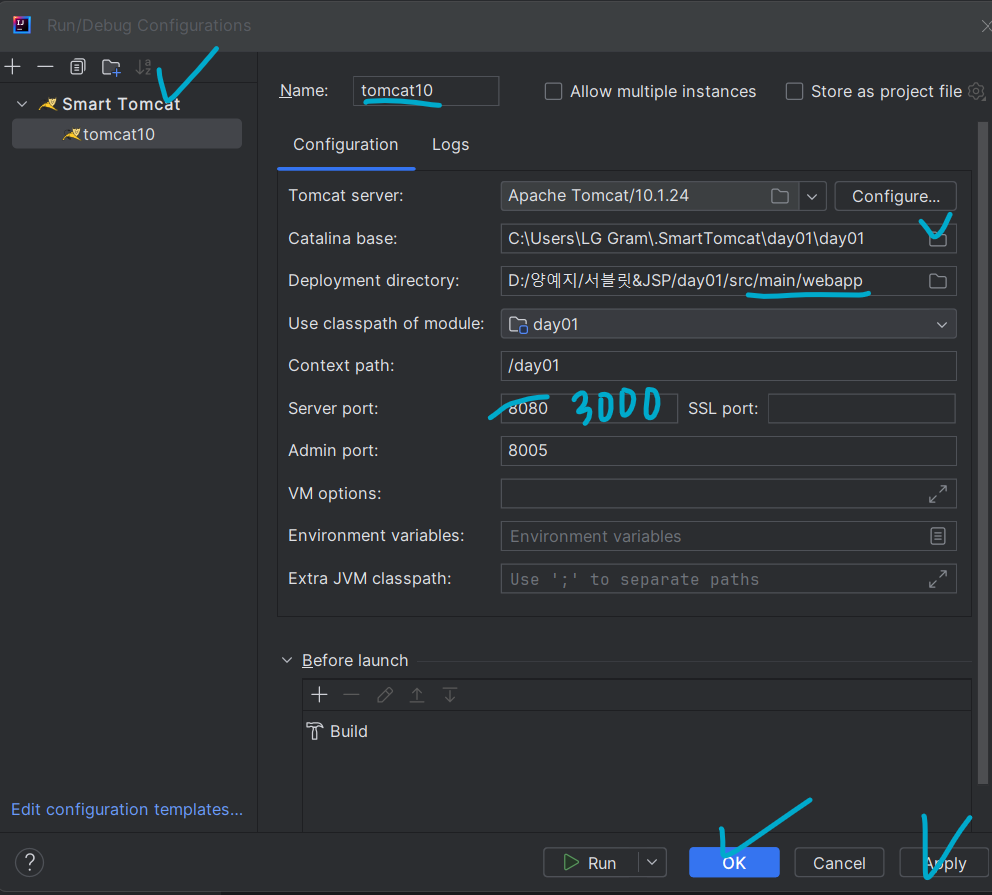Viewport: 992px width, 895px height.
Task: Move Before launch task up
Action: click(417, 695)
